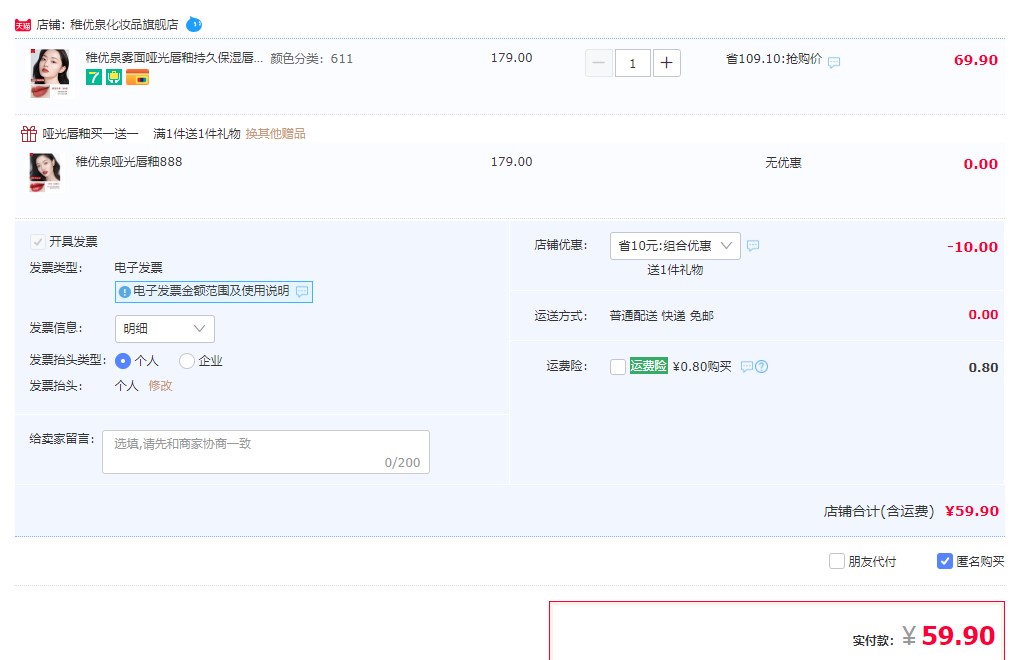Click the 送1件礼物 text under dropdown

pos(675,270)
